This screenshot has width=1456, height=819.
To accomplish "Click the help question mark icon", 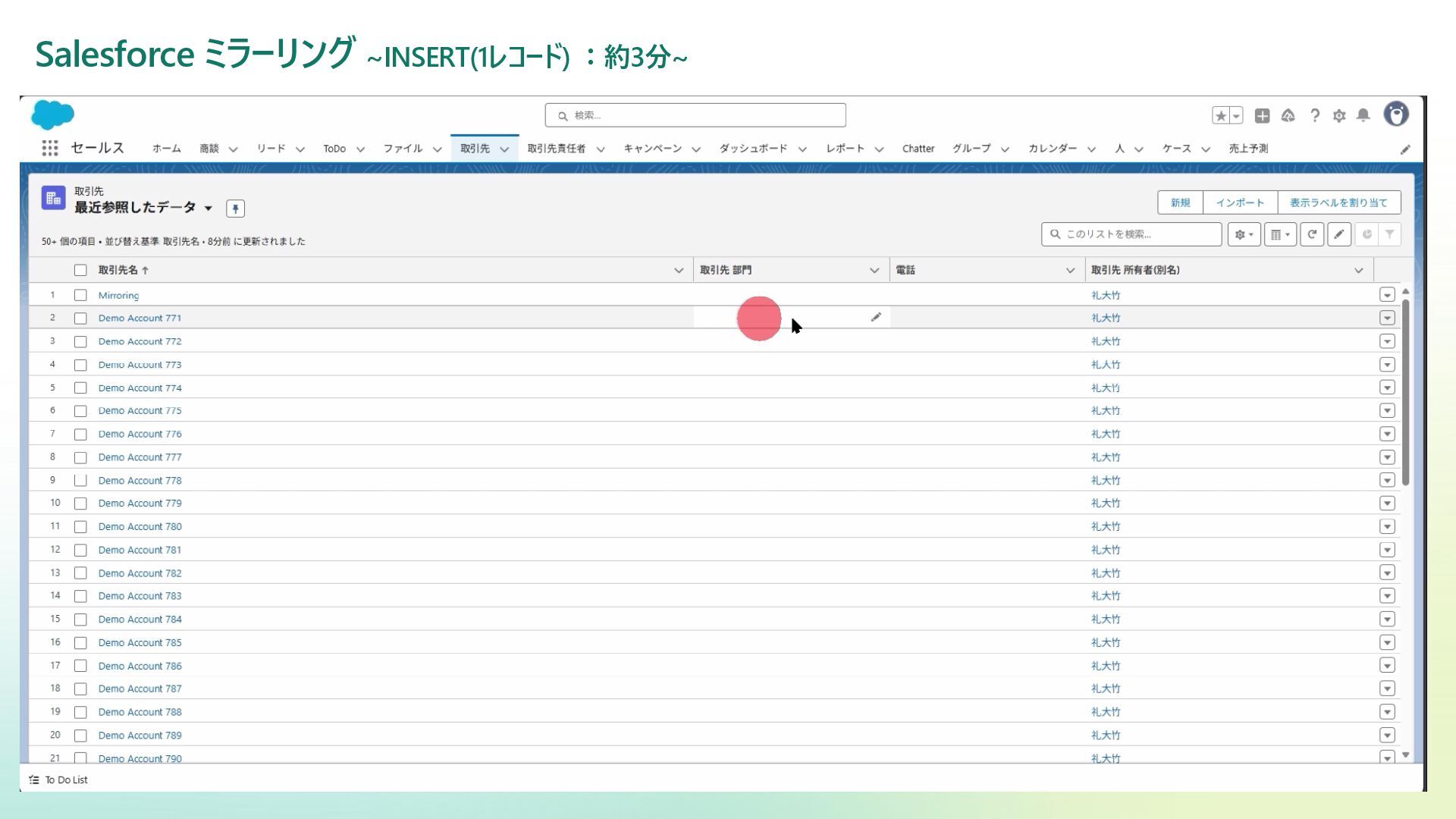I will click(1315, 115).
